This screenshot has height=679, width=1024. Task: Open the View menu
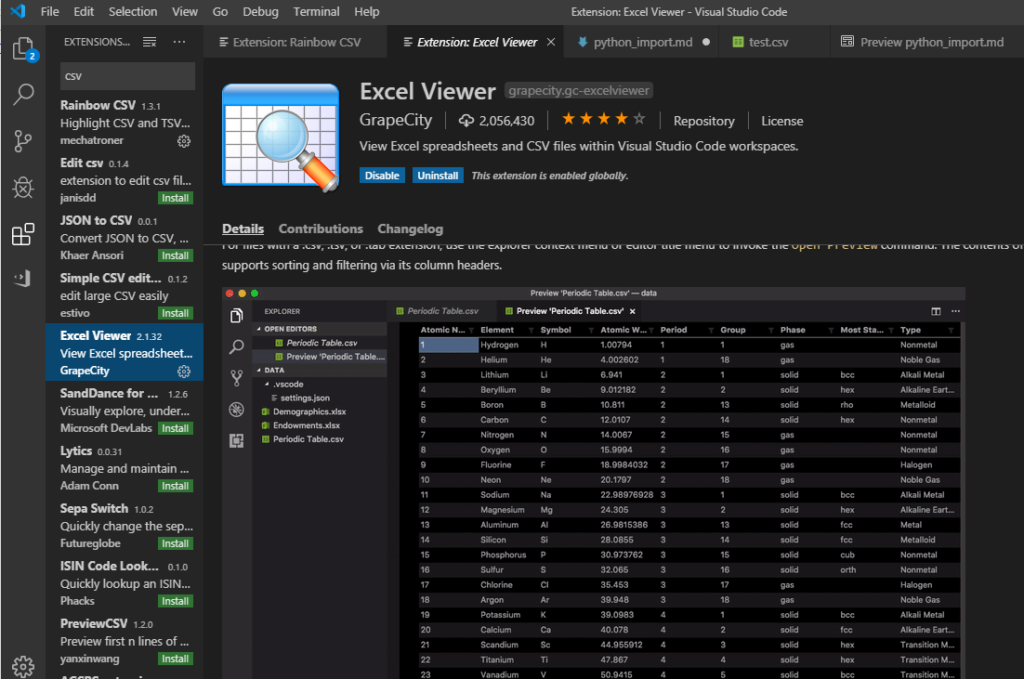coord(185,11)
